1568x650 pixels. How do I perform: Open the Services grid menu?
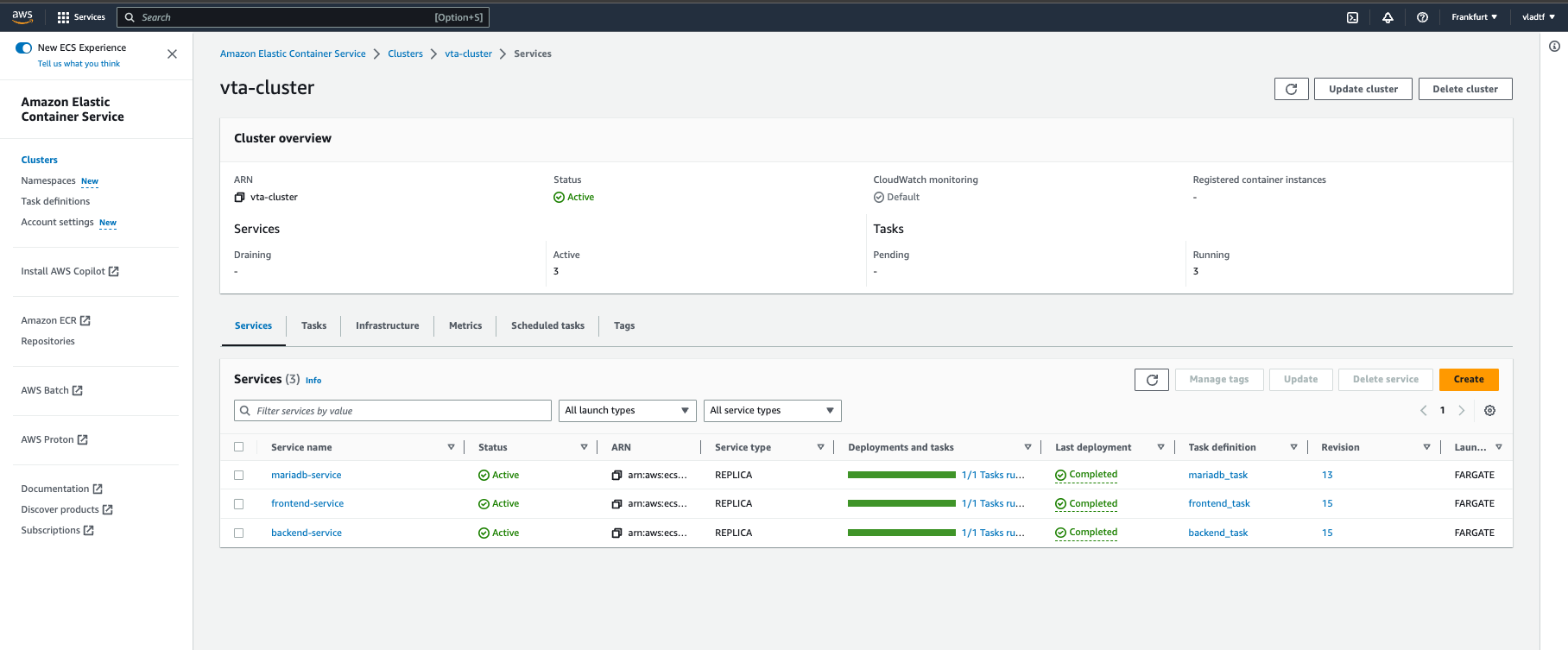coord(81,17)
